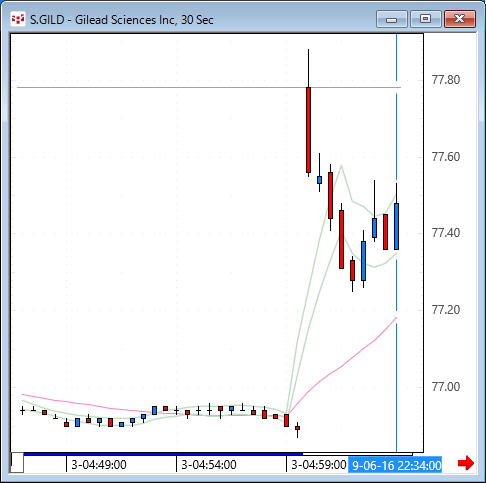
Task: Click the gray horizontal price line near 77.78
Action: pyautogui.click(x=209, y=88)
